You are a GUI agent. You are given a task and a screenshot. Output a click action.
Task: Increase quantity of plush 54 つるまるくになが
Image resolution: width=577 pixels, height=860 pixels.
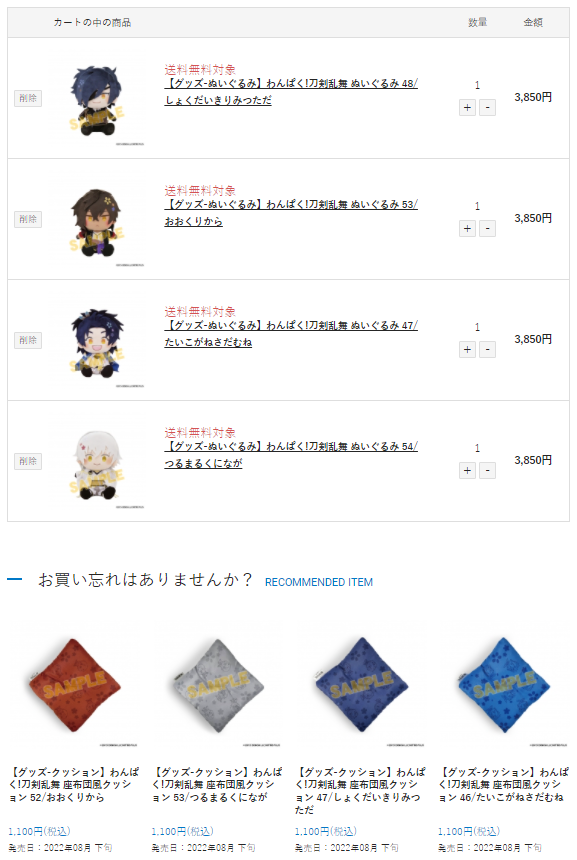pyautogui.click(x=467, y=471)
